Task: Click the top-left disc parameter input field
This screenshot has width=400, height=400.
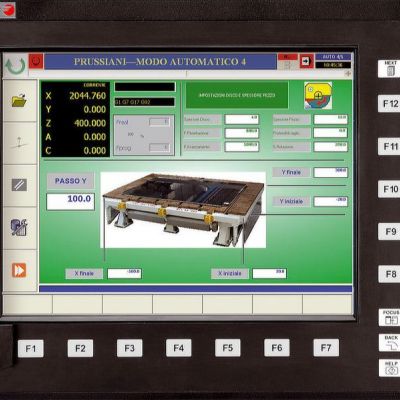Action: [x=242, y=119]
